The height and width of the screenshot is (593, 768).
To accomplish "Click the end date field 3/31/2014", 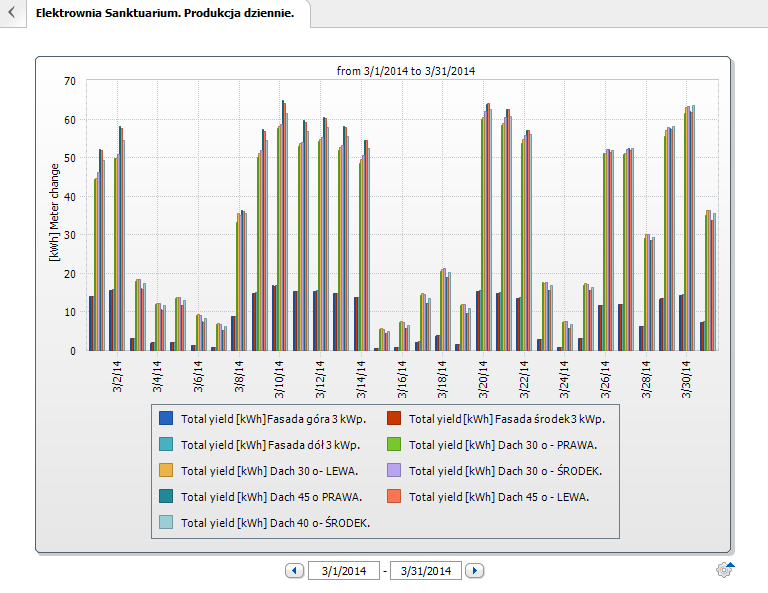I will pyautogui.click(x=426, y=571).
